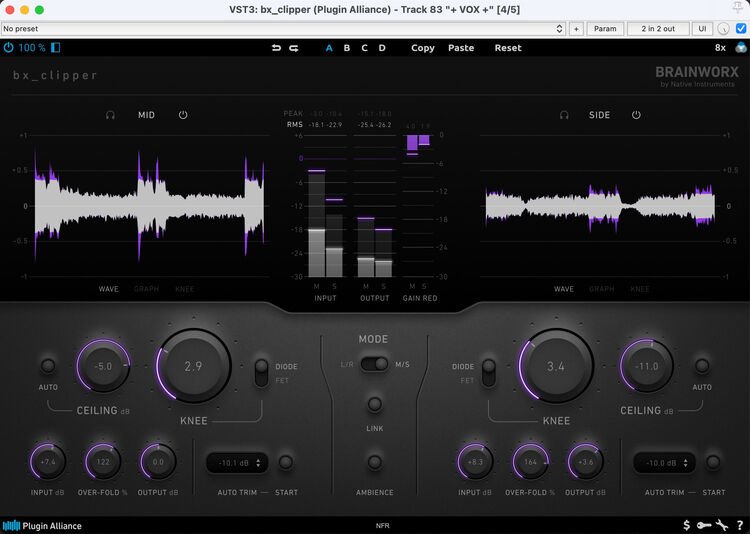The height and width of the screenshot is (534, 750).
Task: Open help with the question mark icon
Action: tap(739, 525)
